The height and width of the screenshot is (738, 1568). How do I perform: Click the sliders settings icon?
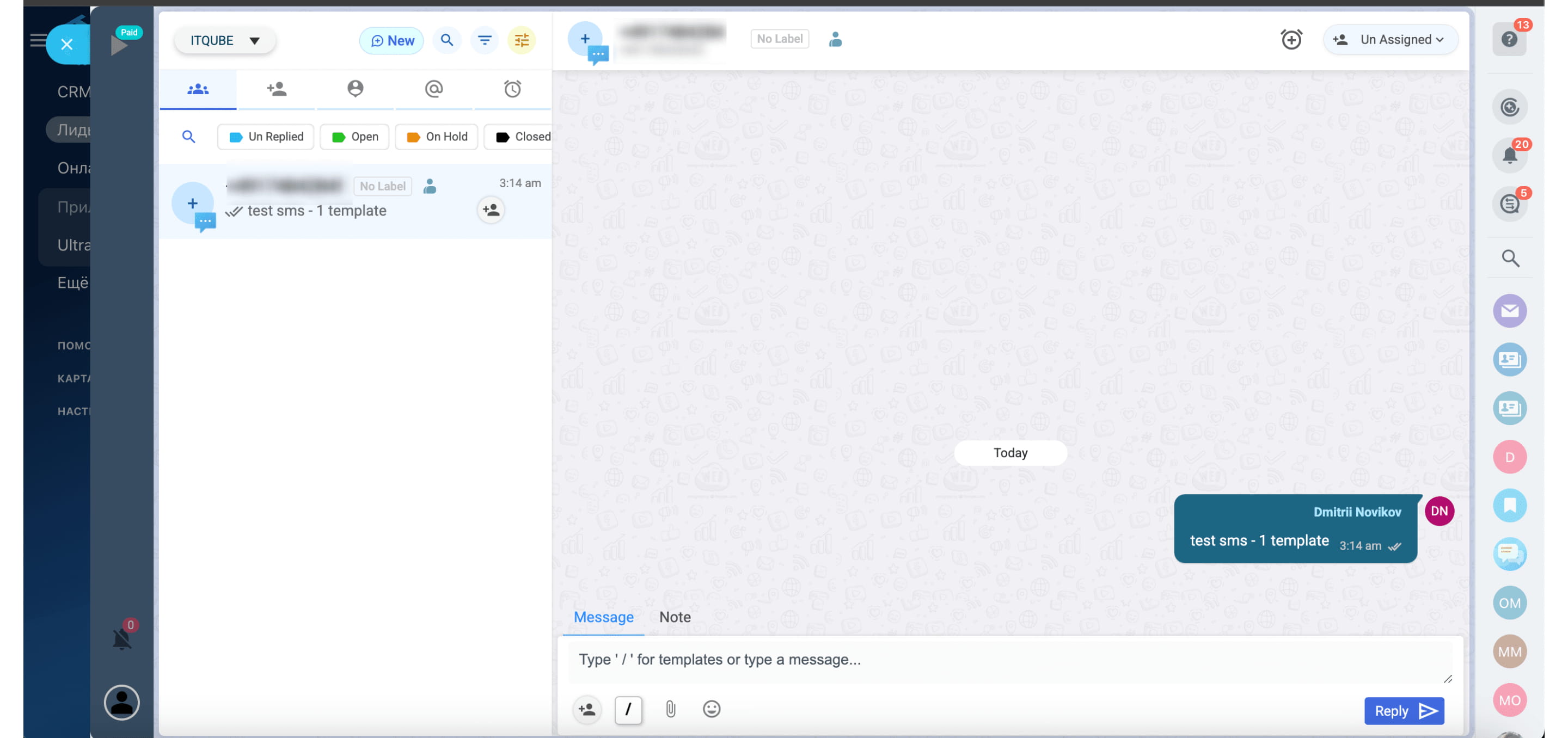click(x=522, y=41)
